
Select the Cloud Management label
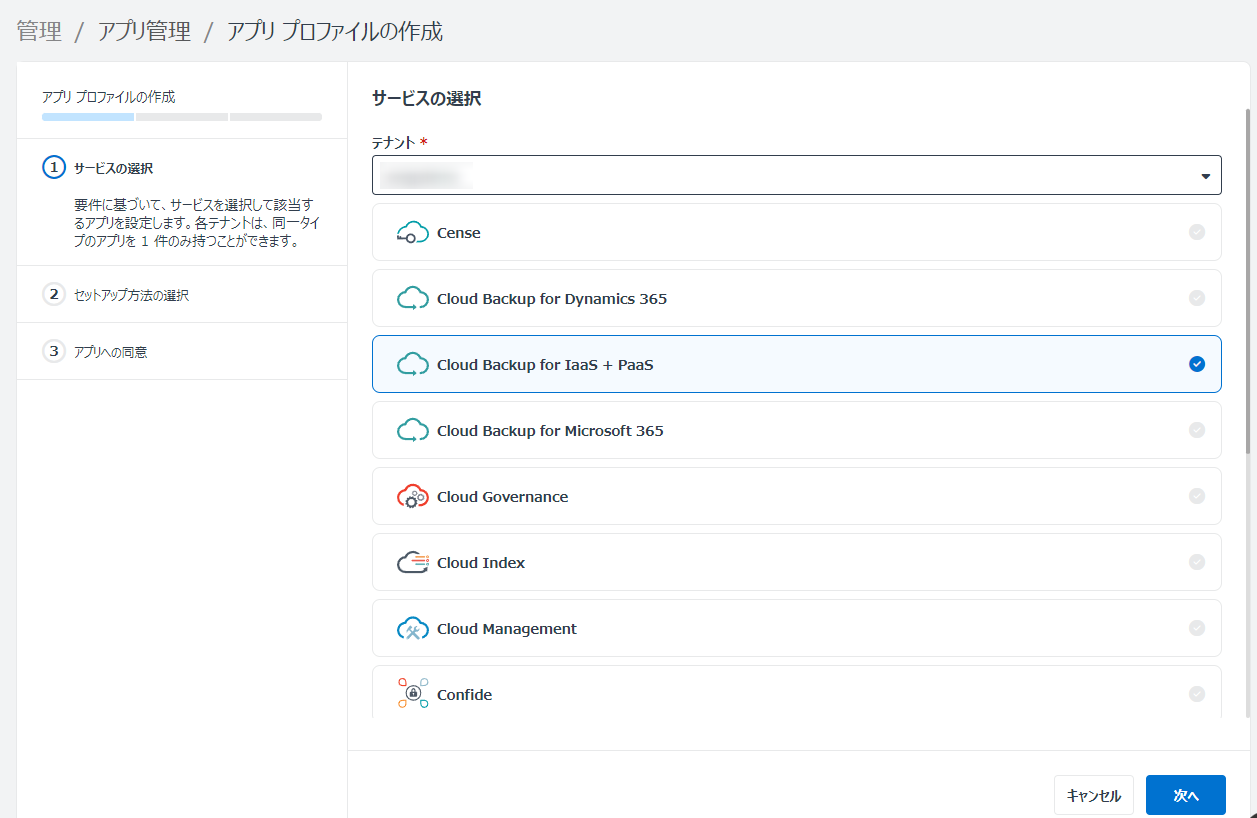(507, 629)
